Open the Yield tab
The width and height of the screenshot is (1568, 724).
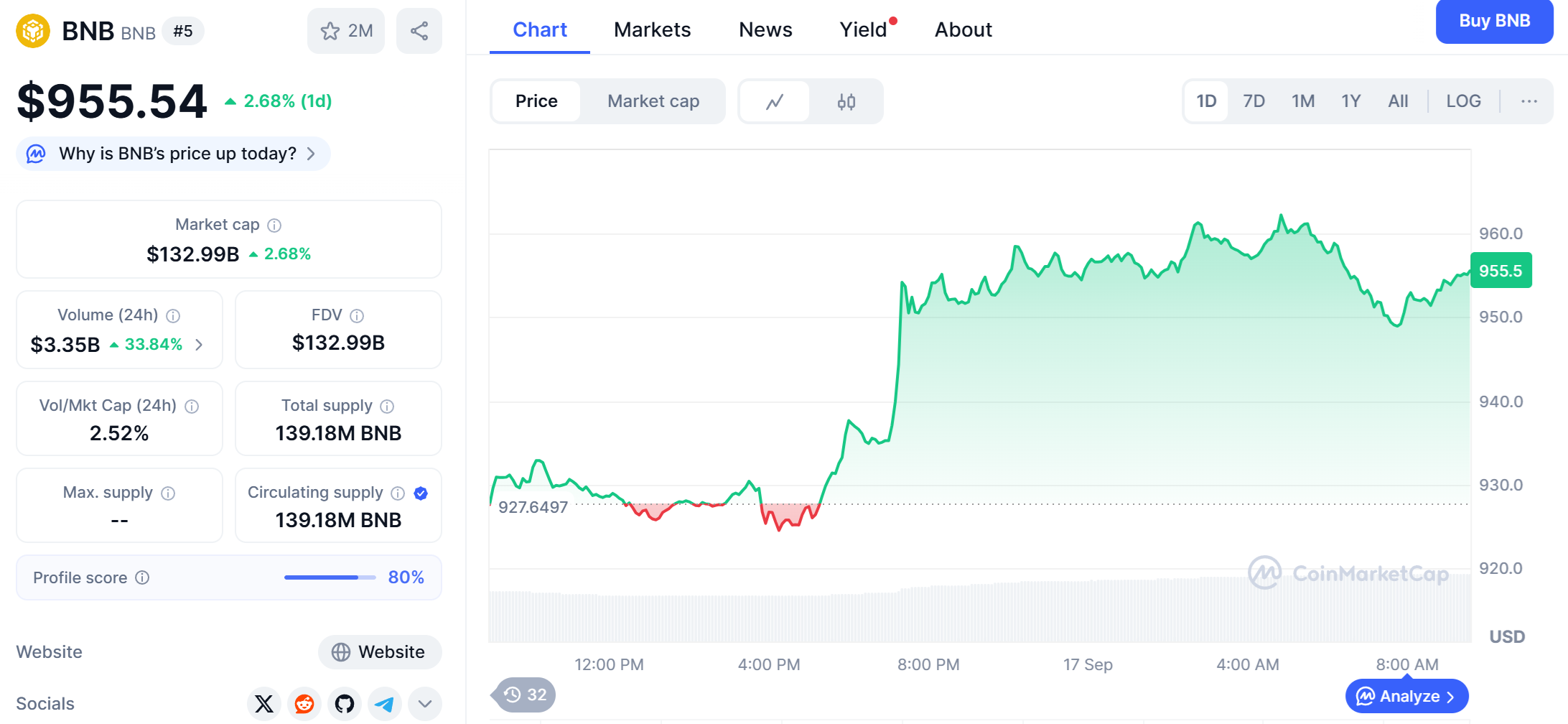tap(864, 29)
